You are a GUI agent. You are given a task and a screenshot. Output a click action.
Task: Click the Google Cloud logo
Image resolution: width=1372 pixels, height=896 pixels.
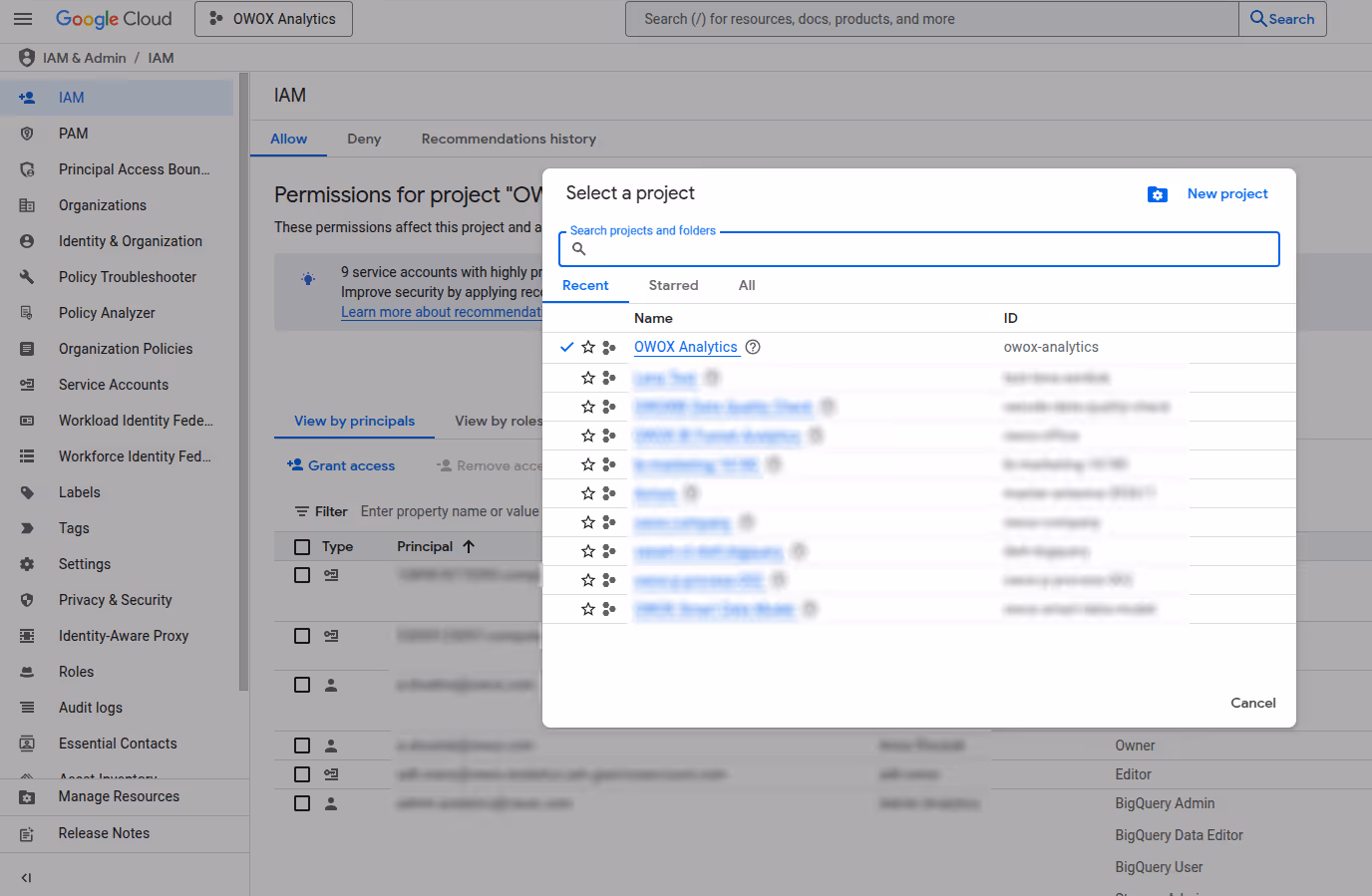114,19
